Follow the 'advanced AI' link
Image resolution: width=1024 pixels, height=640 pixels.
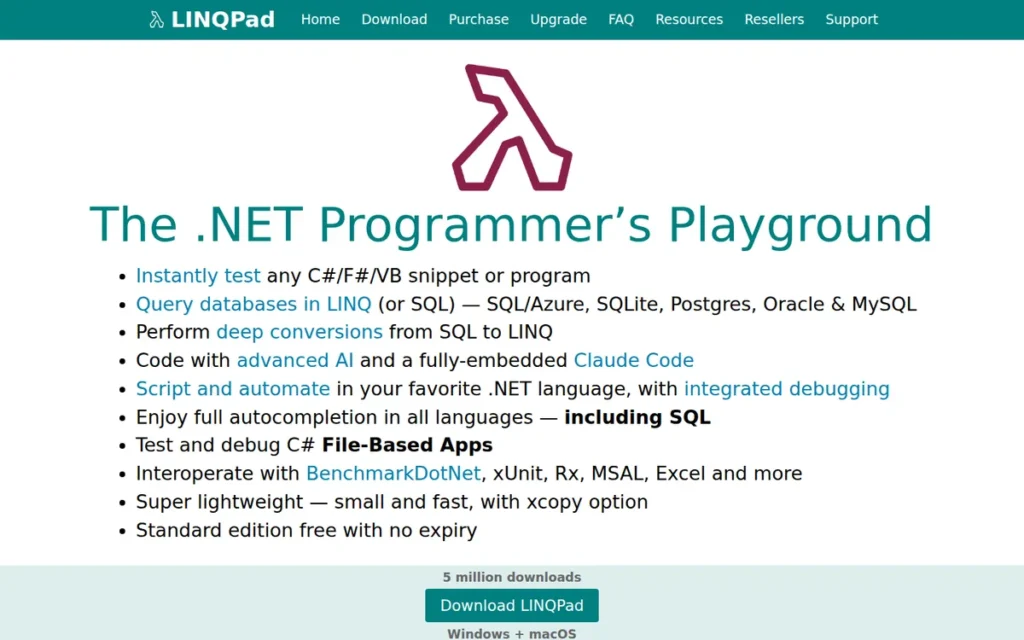(295, 360)
